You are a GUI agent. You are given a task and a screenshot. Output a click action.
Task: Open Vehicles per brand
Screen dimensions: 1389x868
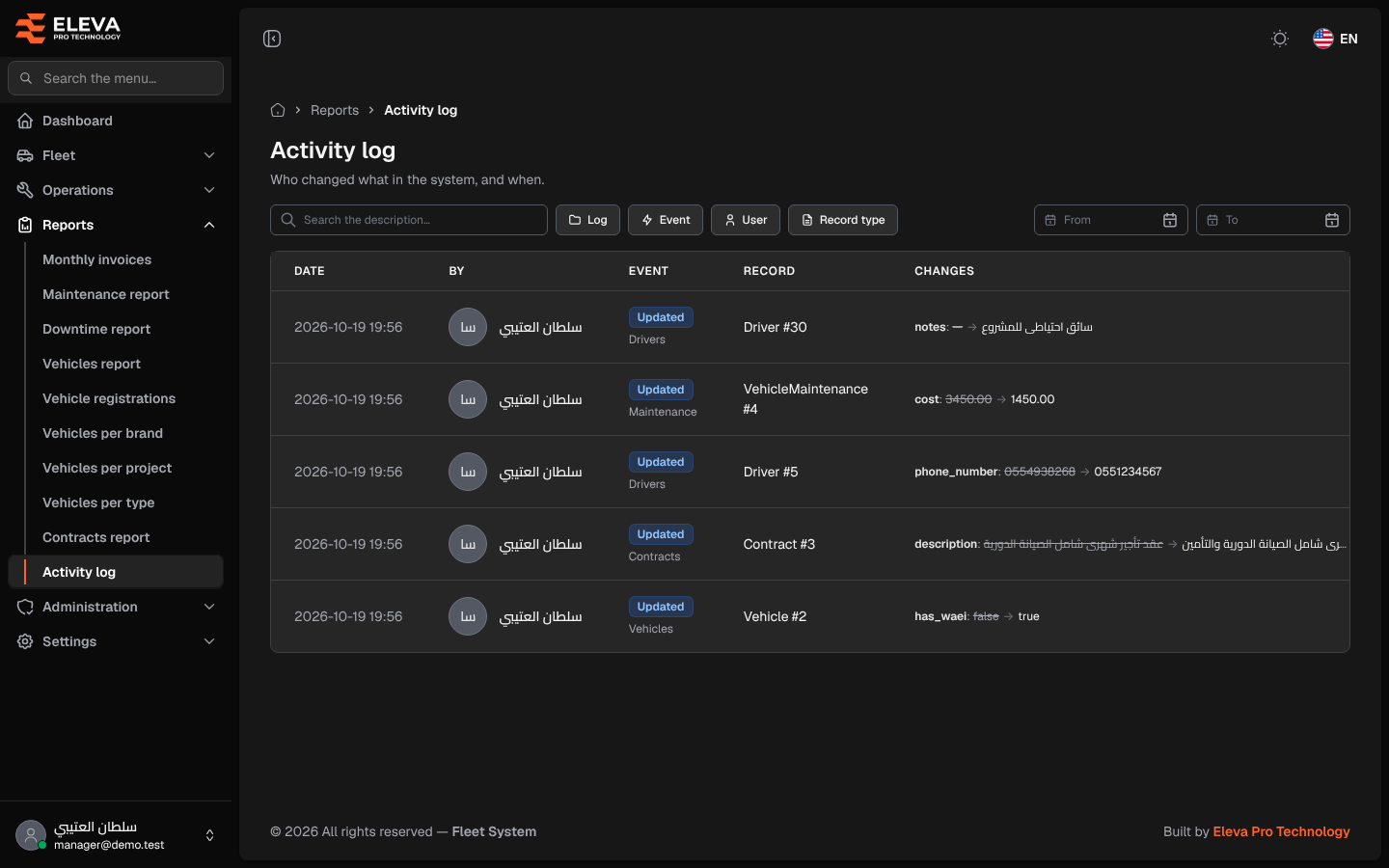(x=102, y=433)
